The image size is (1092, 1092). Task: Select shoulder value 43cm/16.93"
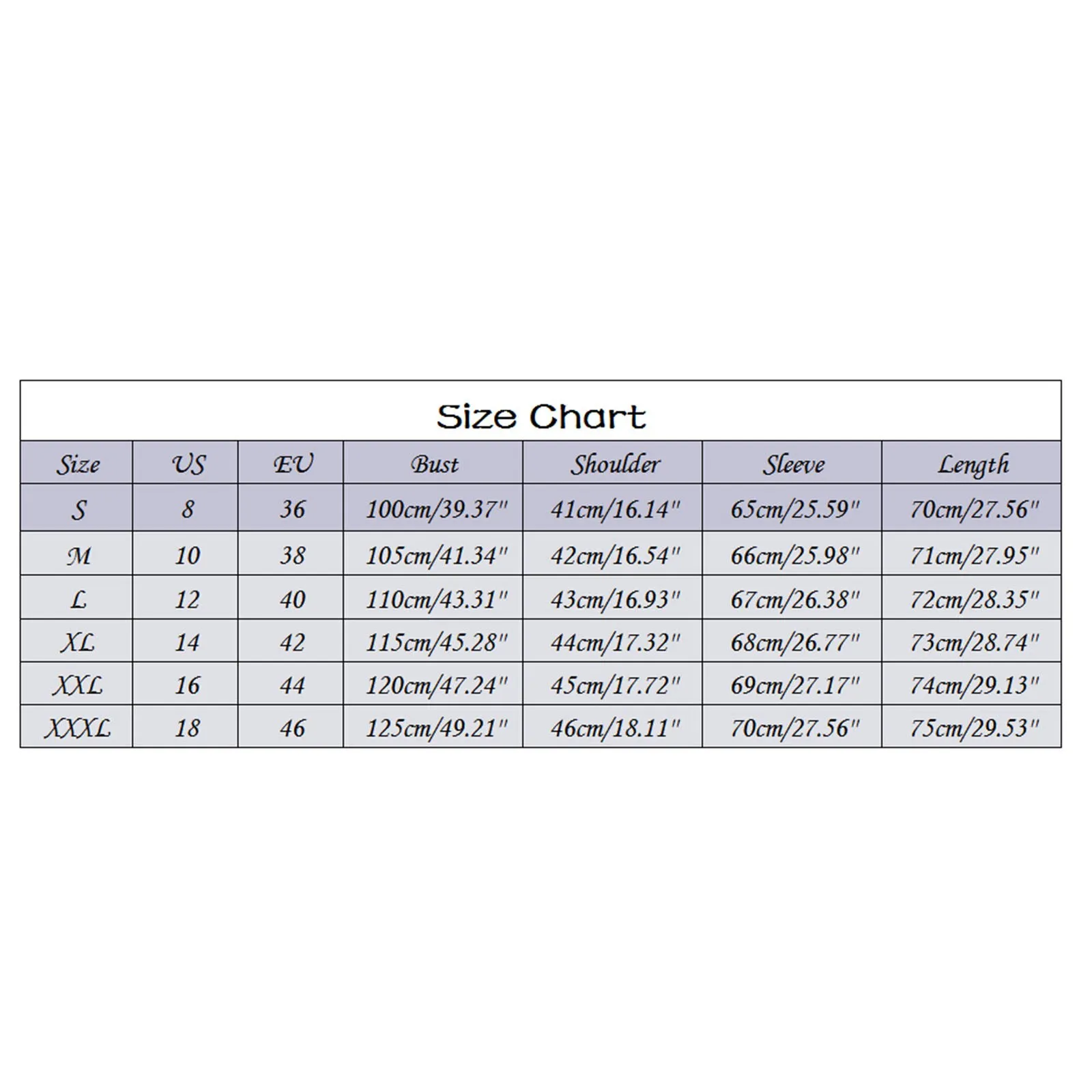click(x=615, y=599)
